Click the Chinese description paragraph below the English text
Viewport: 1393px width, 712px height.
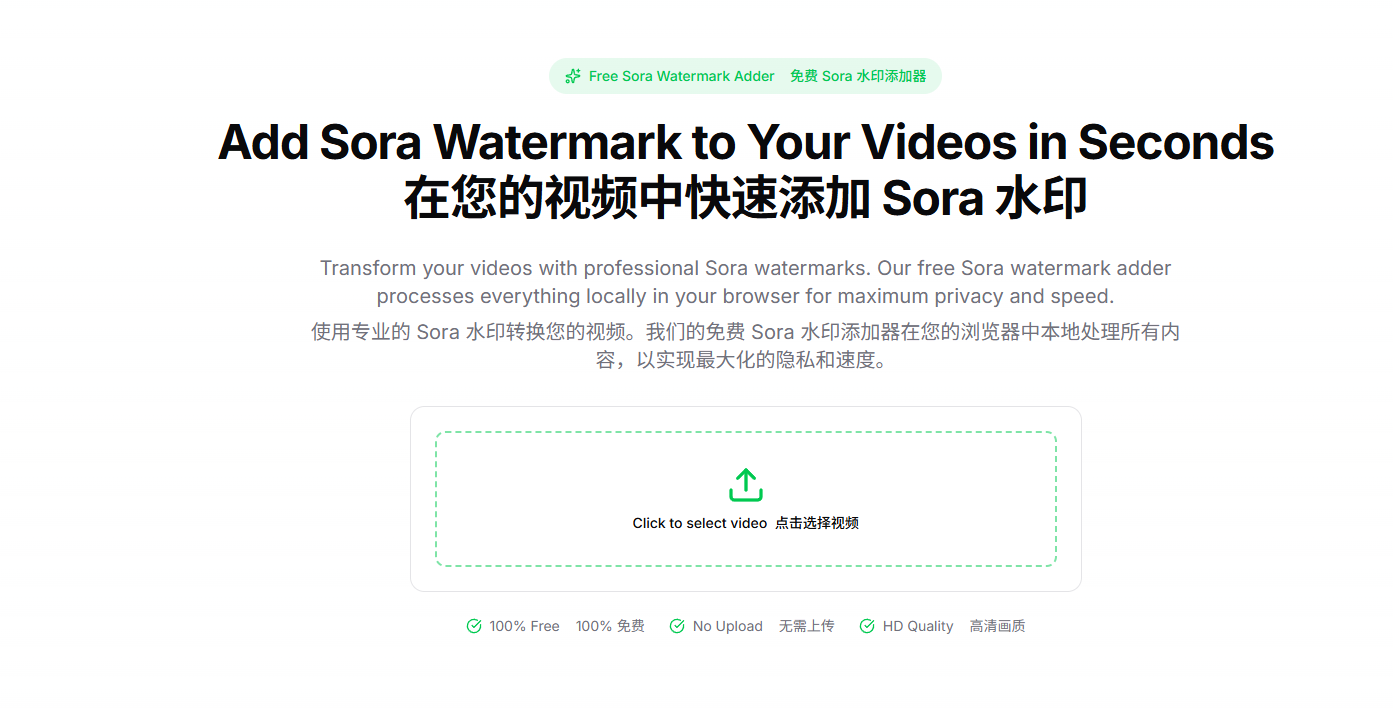746,345
